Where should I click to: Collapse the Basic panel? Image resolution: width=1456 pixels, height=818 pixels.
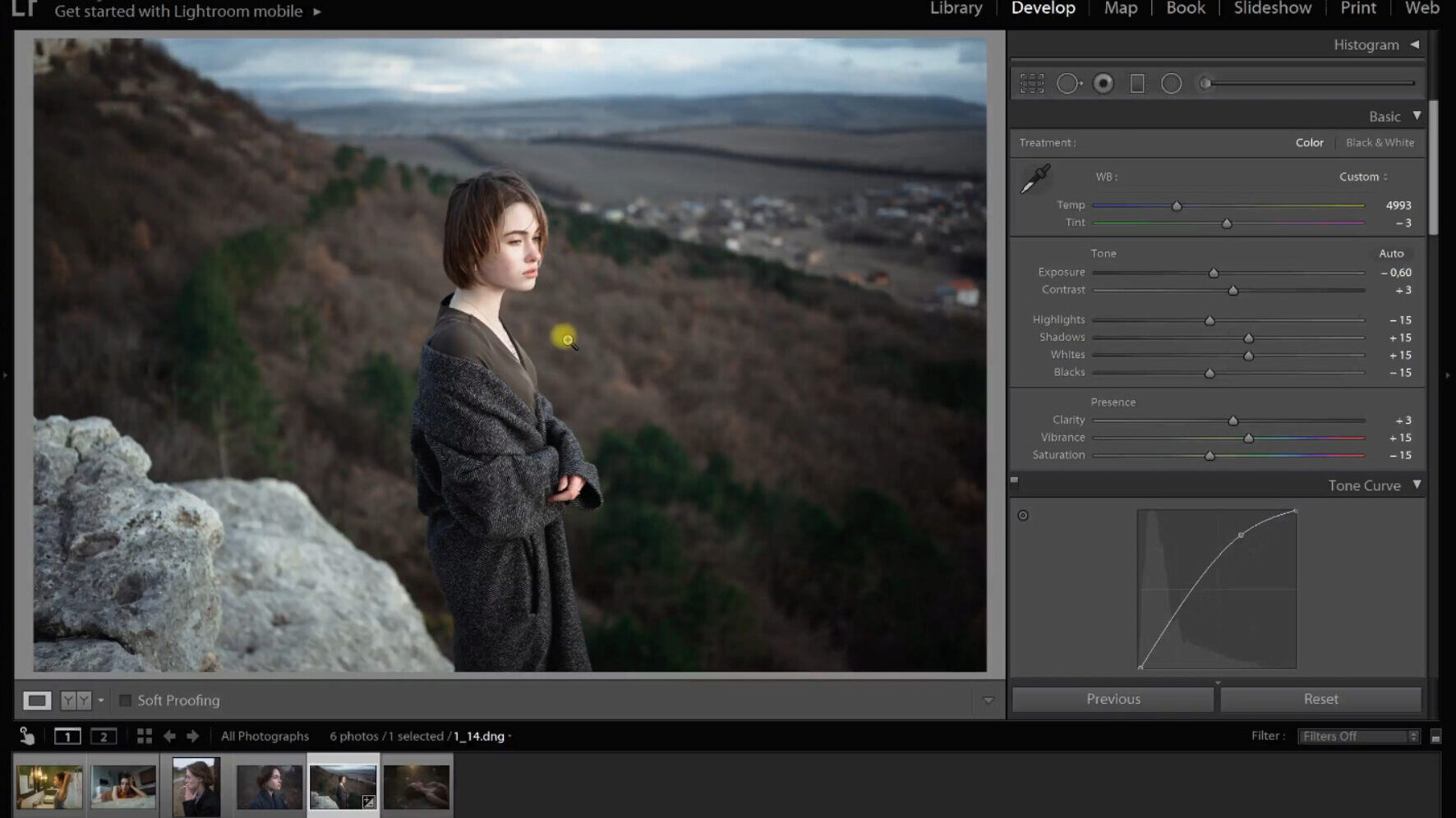coord(1417,117)
